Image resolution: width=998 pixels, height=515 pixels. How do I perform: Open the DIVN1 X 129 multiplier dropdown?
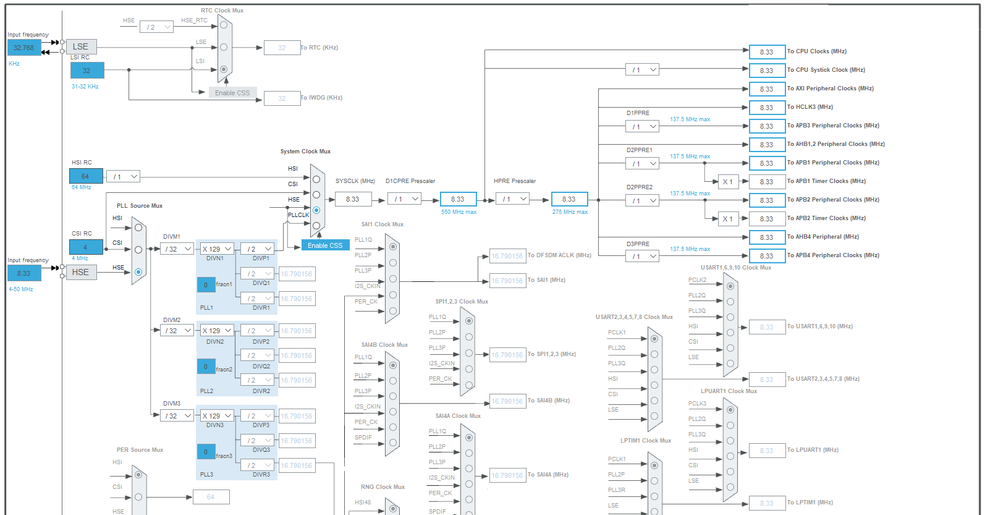point(217,249)
